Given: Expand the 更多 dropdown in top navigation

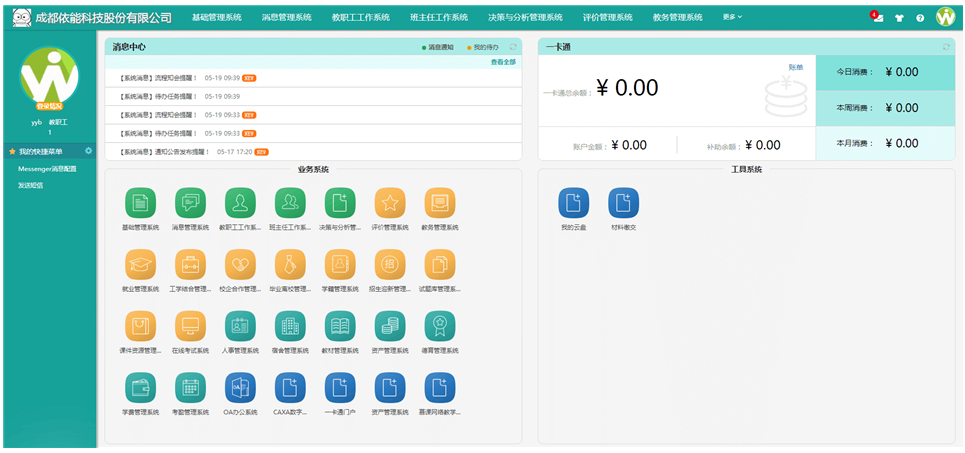Looking at the screenshot, I should point(732,17).
